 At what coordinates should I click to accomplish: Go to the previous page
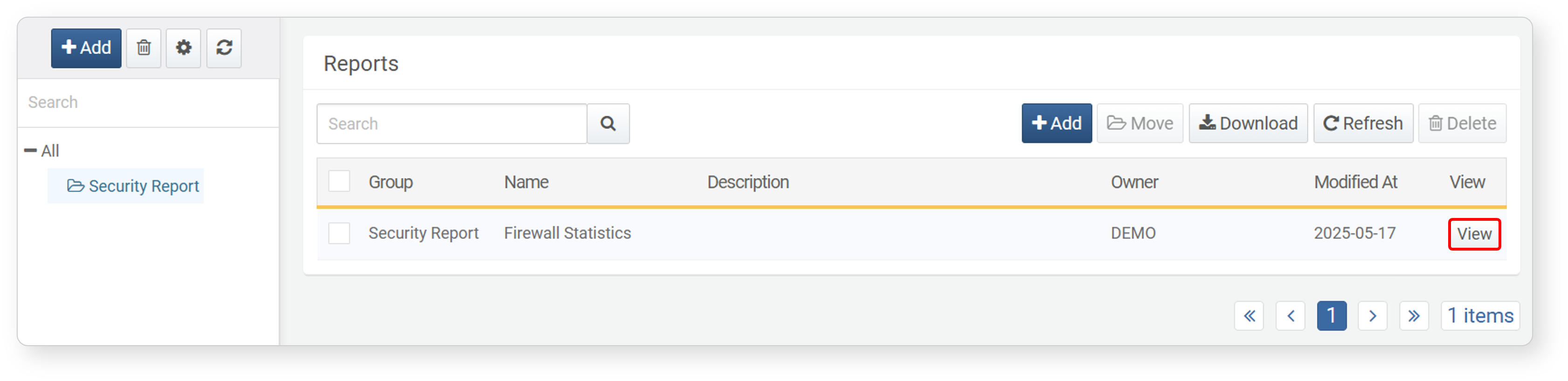click(1291, 316)
